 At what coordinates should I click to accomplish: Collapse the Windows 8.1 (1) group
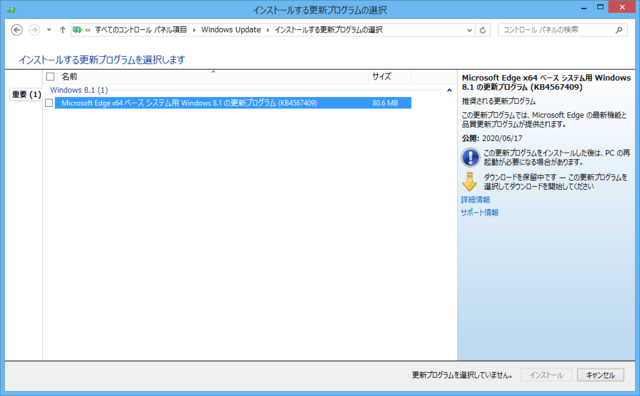coord(449,90)
